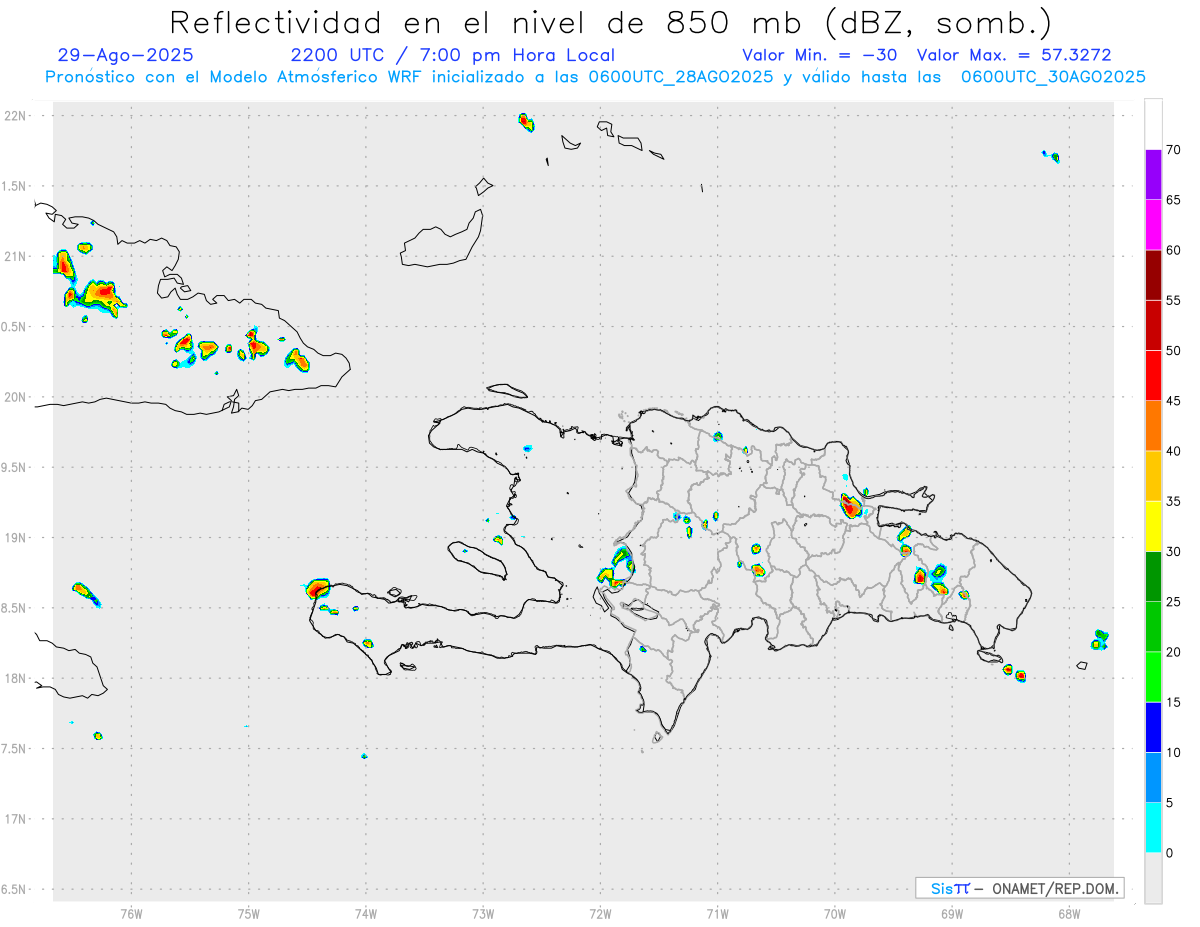Image resolution: width=1200 pixels, height=927 pixels.
Task: Click the '15' value on the color scale
Action: 1174,702
